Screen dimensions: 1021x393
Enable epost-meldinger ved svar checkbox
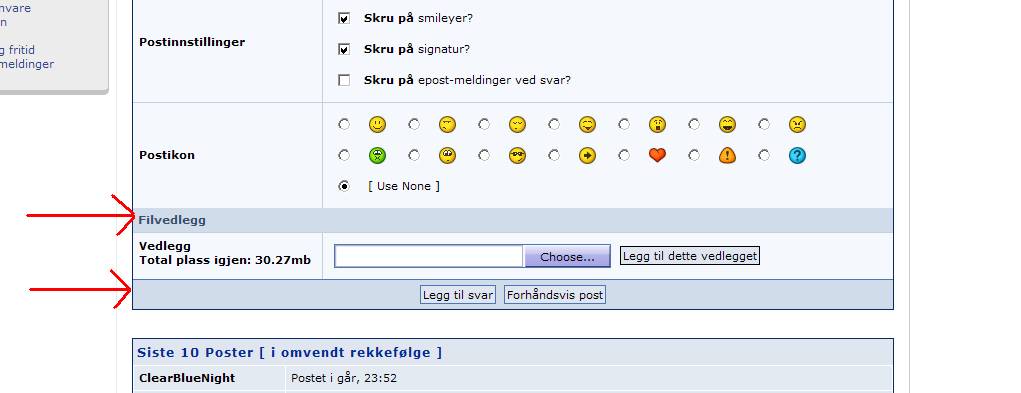344,81
